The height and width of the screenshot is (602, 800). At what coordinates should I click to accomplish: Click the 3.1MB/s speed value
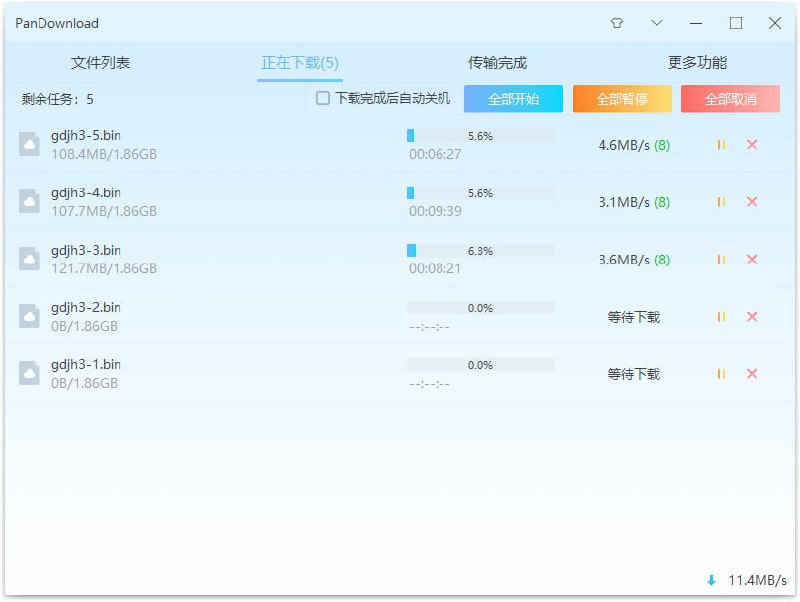pos(624,203)
